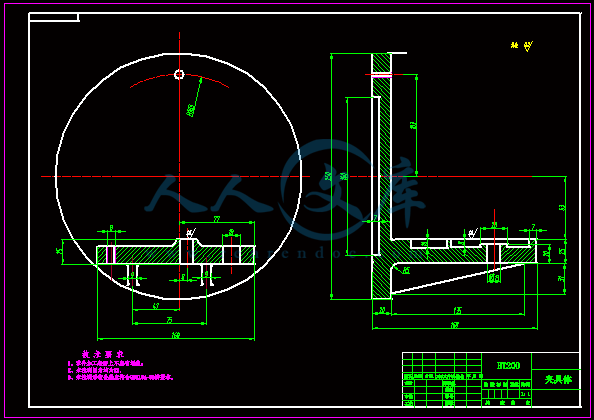Click the HT200 material label in title block
This screenshot has height=420, width=594.
[x=508, y=365]
